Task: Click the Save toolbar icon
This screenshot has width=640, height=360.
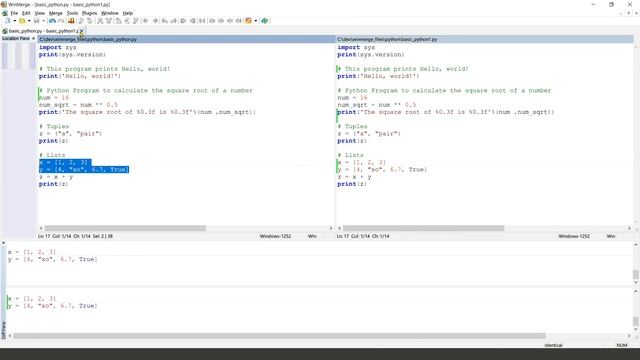Action: click(x=36, y=21)
